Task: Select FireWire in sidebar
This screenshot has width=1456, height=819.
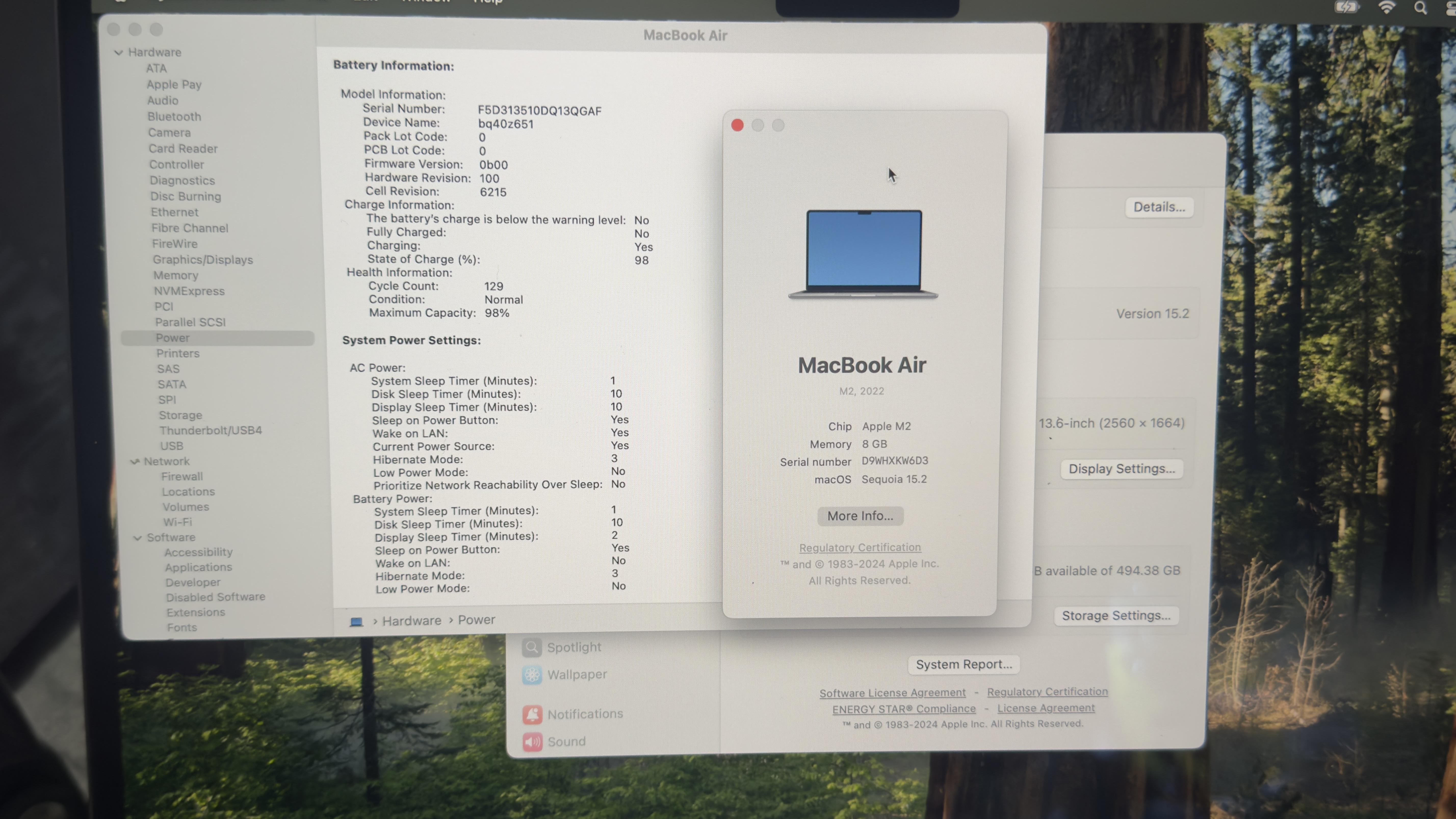Action: pos(175,244)
